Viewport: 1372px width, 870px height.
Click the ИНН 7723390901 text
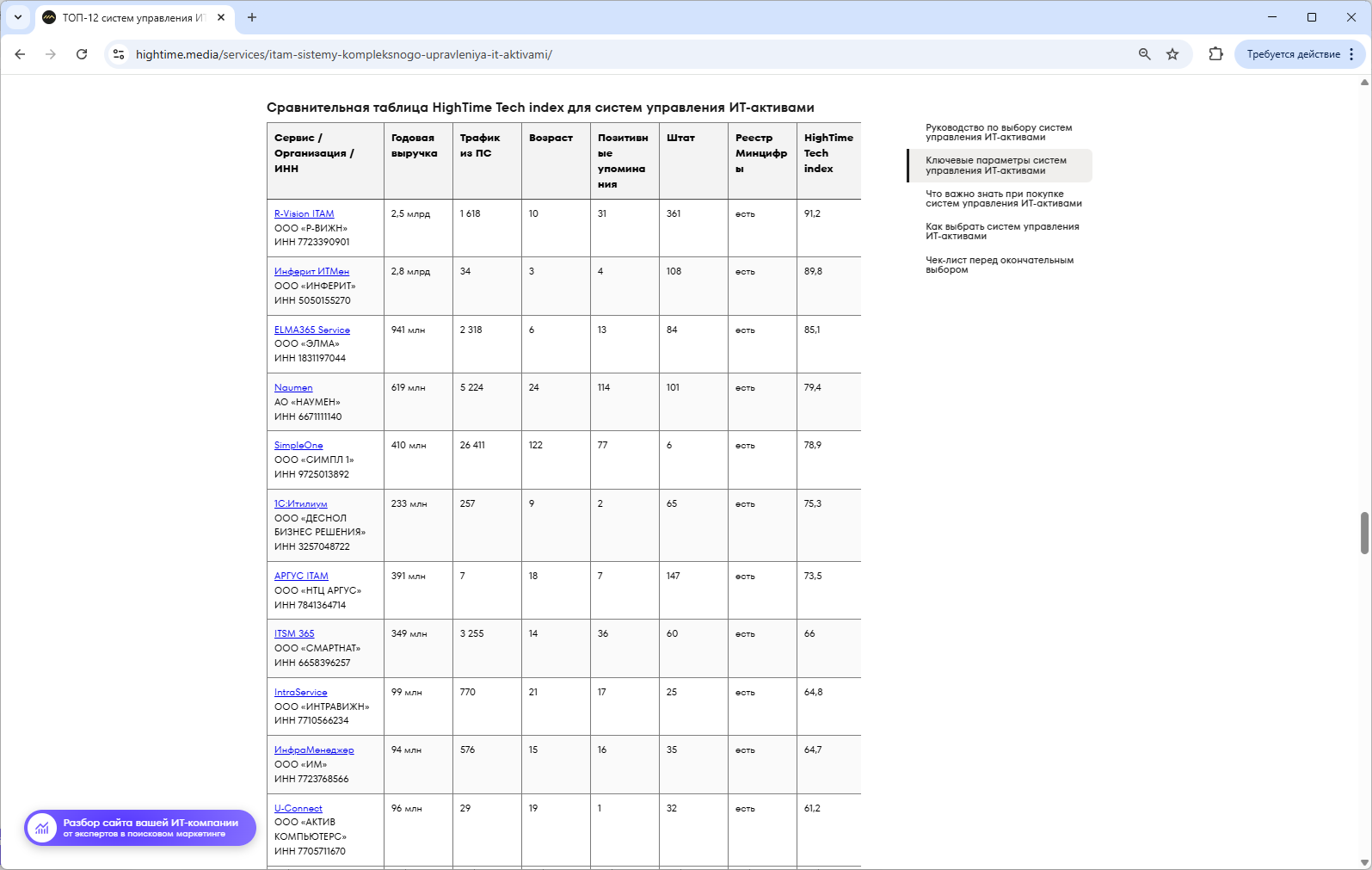pos(311,242)
